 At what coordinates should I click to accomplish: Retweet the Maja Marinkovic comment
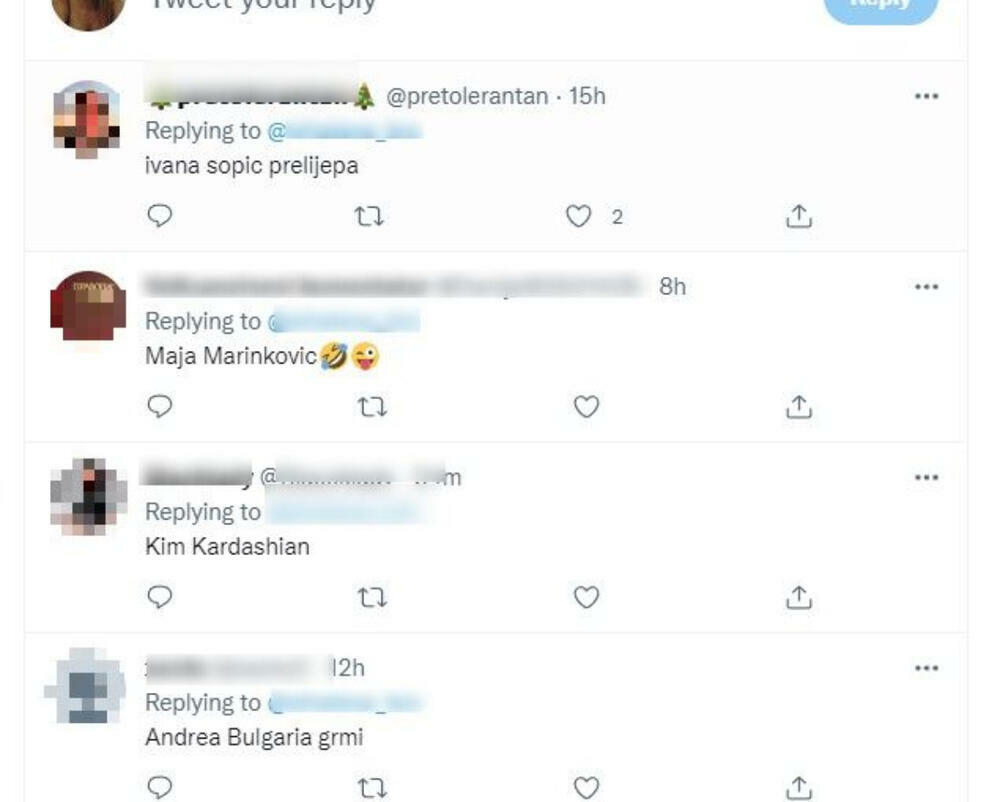[x=372, y=406]
